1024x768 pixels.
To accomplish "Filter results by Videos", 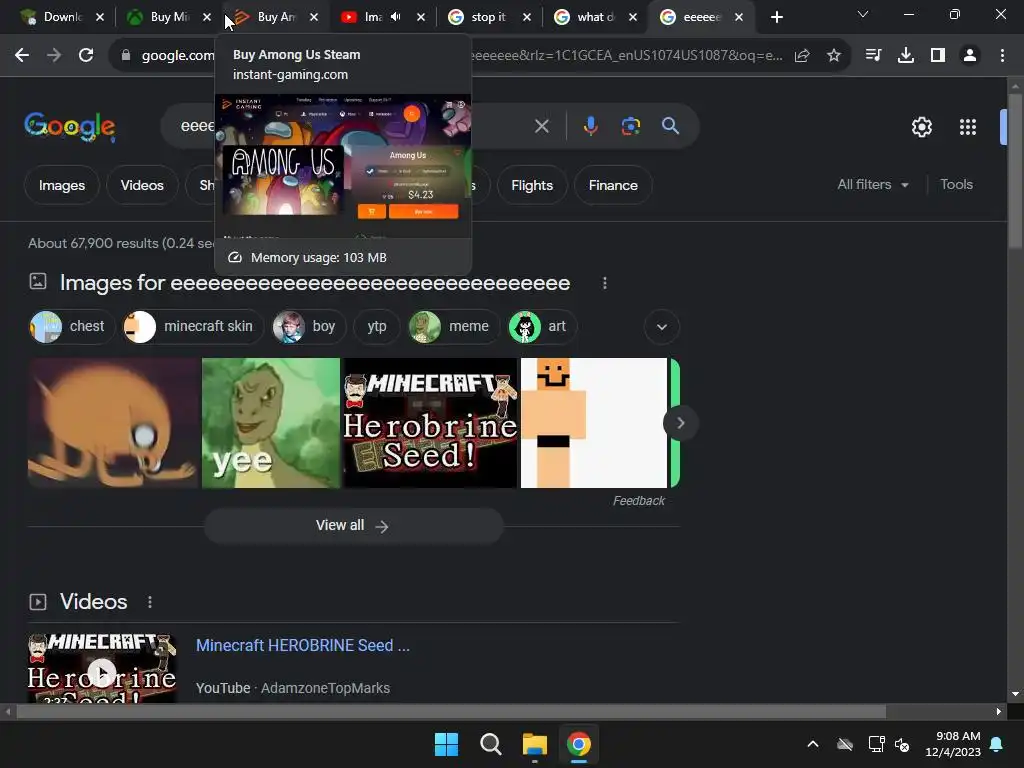I will 142,185.
